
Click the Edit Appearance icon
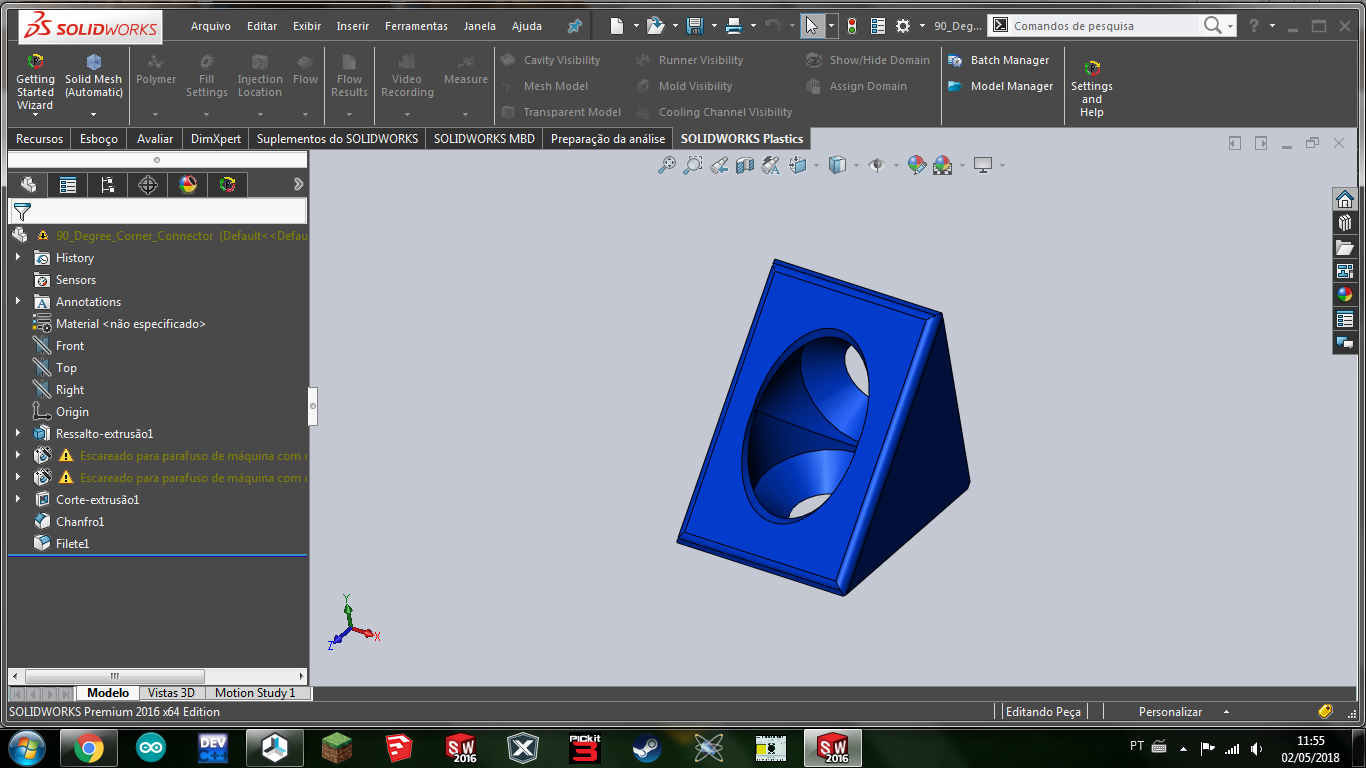pos(916,165)
